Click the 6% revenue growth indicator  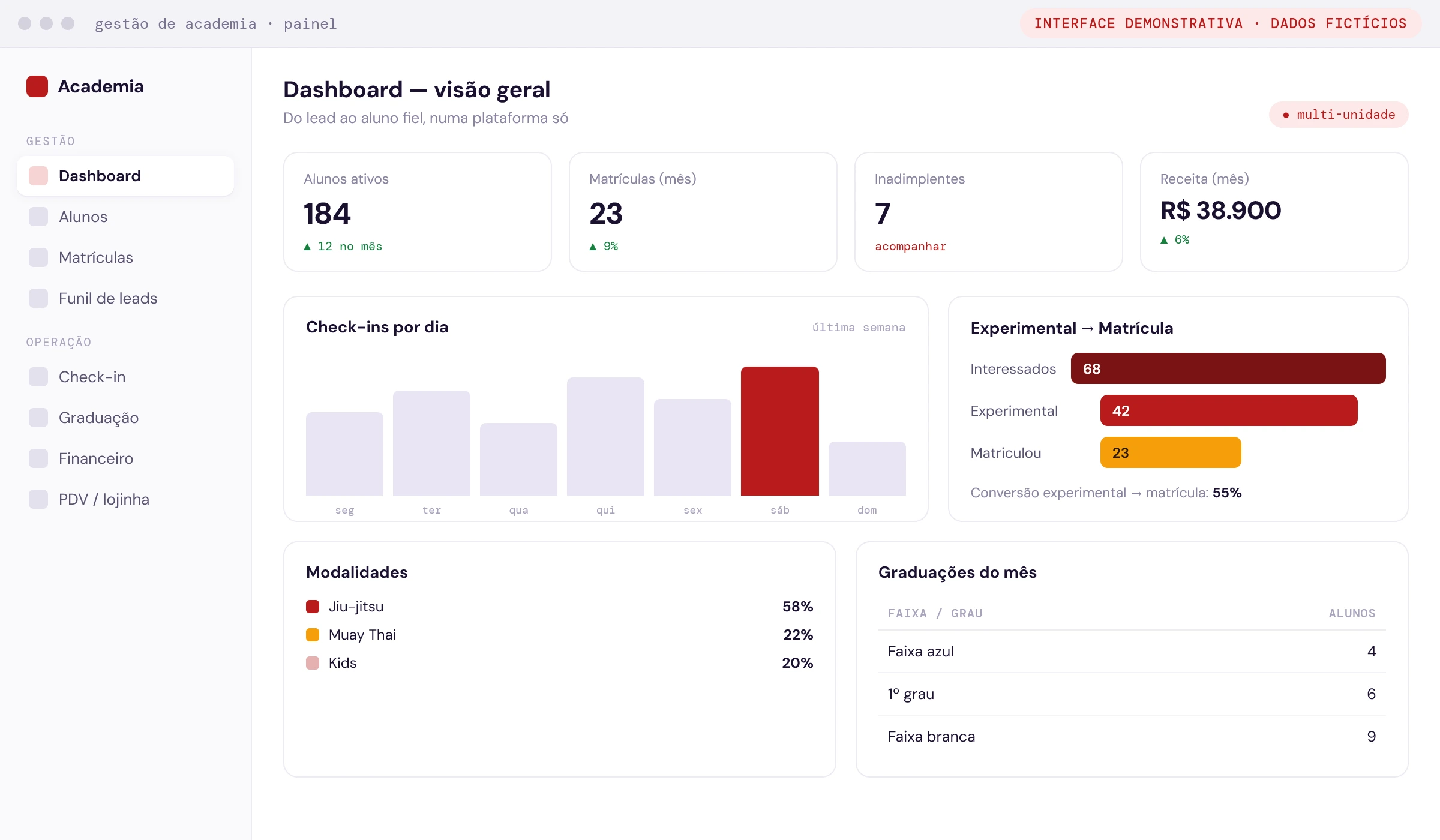pos(1175,240)
